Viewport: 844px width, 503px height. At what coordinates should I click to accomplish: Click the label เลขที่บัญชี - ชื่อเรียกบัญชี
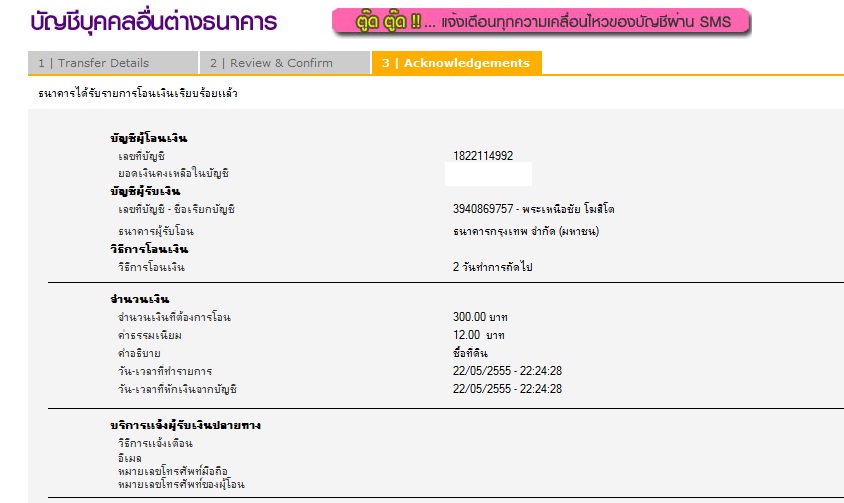pyautogui.click(x=177, y=209)
